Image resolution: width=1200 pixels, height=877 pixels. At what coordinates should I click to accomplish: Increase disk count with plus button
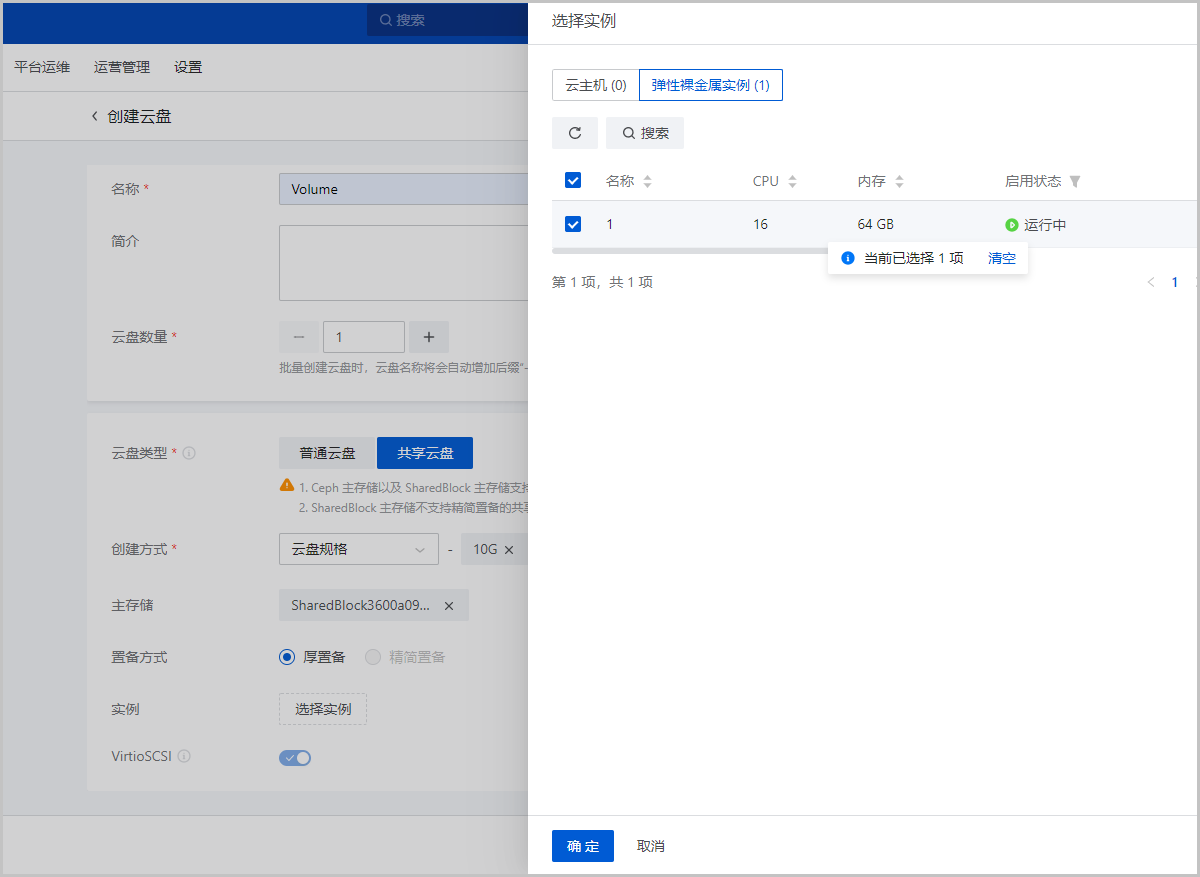(x=429, y=337)
